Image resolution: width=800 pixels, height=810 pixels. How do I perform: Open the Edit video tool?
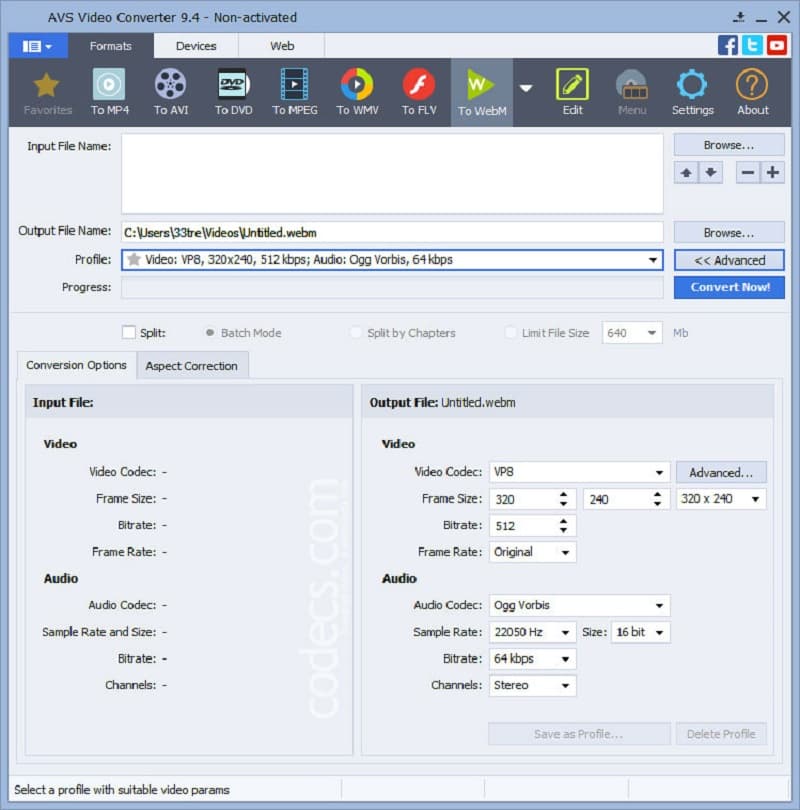572,91
